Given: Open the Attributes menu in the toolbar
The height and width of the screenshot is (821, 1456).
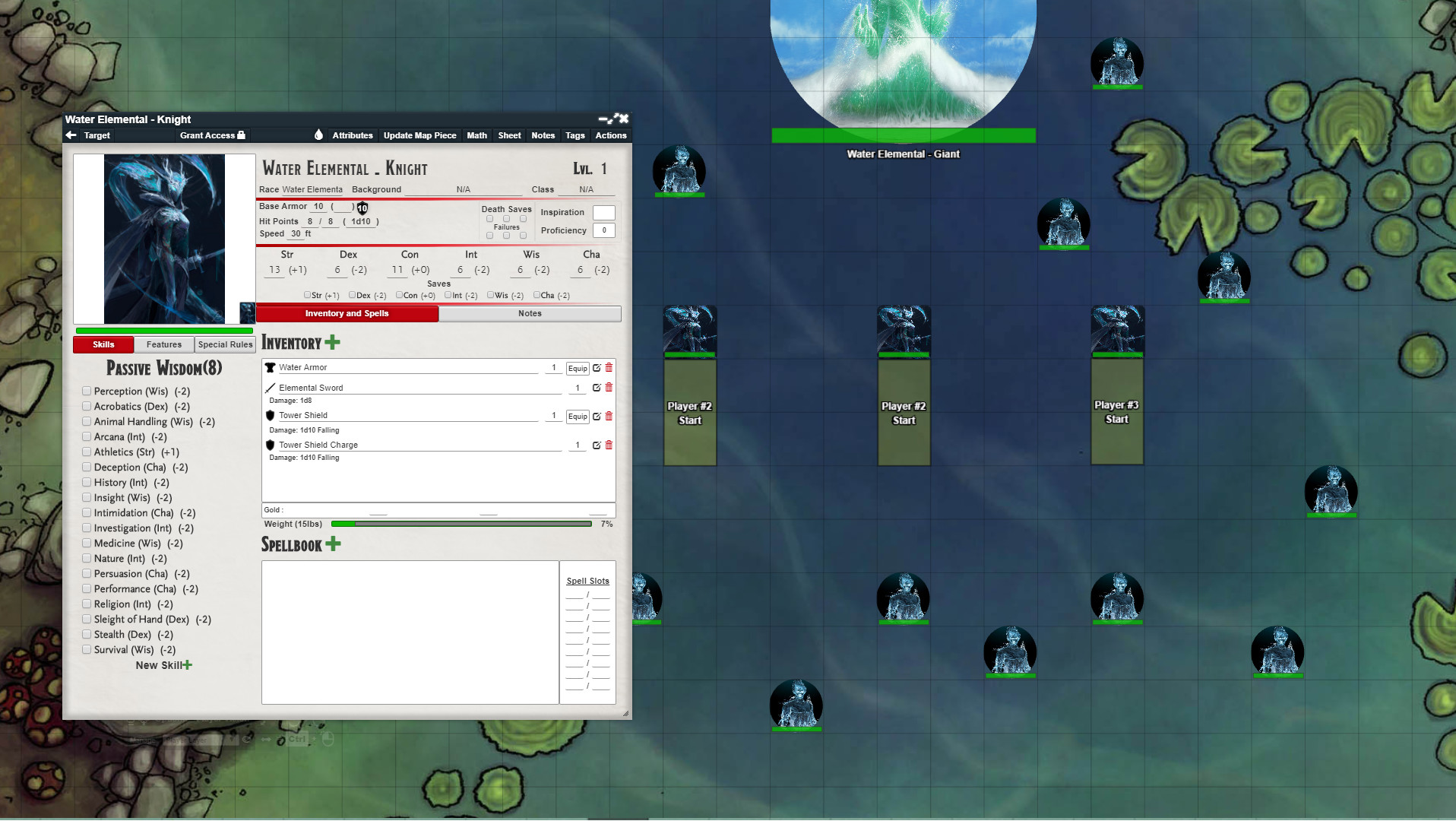Looking at the screenshot, I should click(x=352, y=135).
